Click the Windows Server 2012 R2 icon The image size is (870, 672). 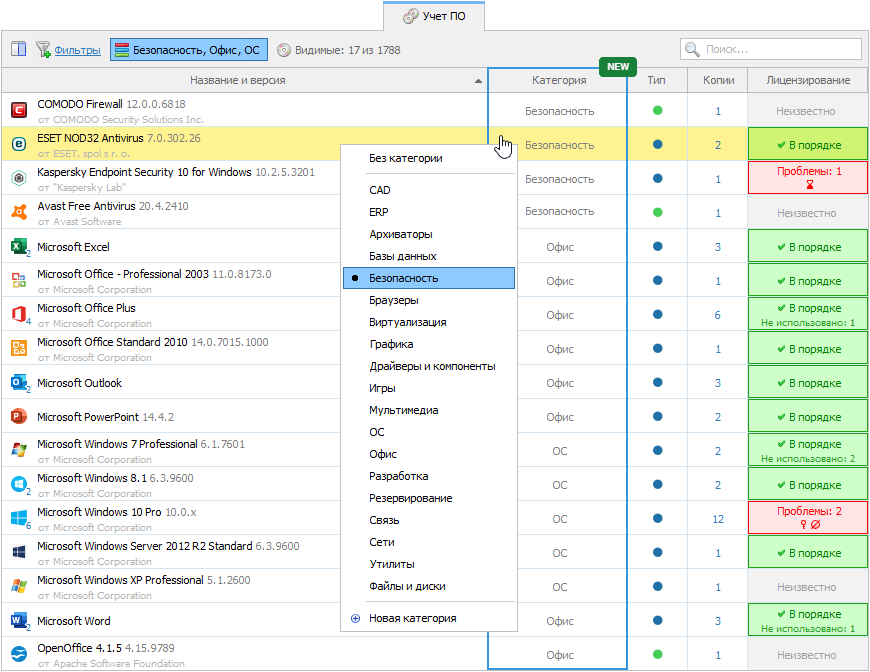click(x=19, y=552)
